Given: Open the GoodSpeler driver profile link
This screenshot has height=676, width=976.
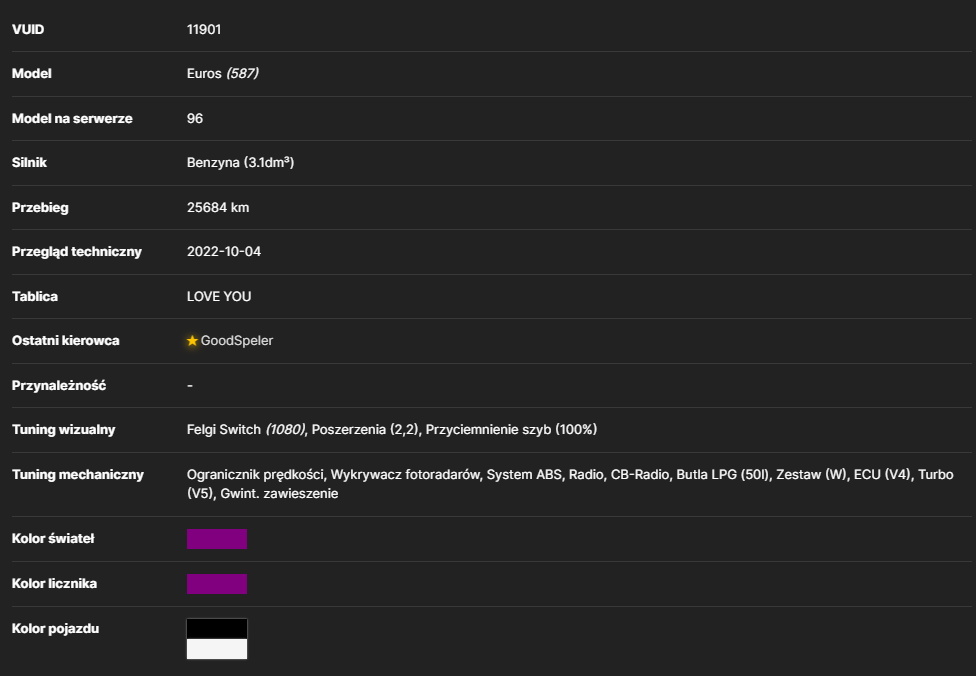Looking at the screenshot, I should point(237,340).
